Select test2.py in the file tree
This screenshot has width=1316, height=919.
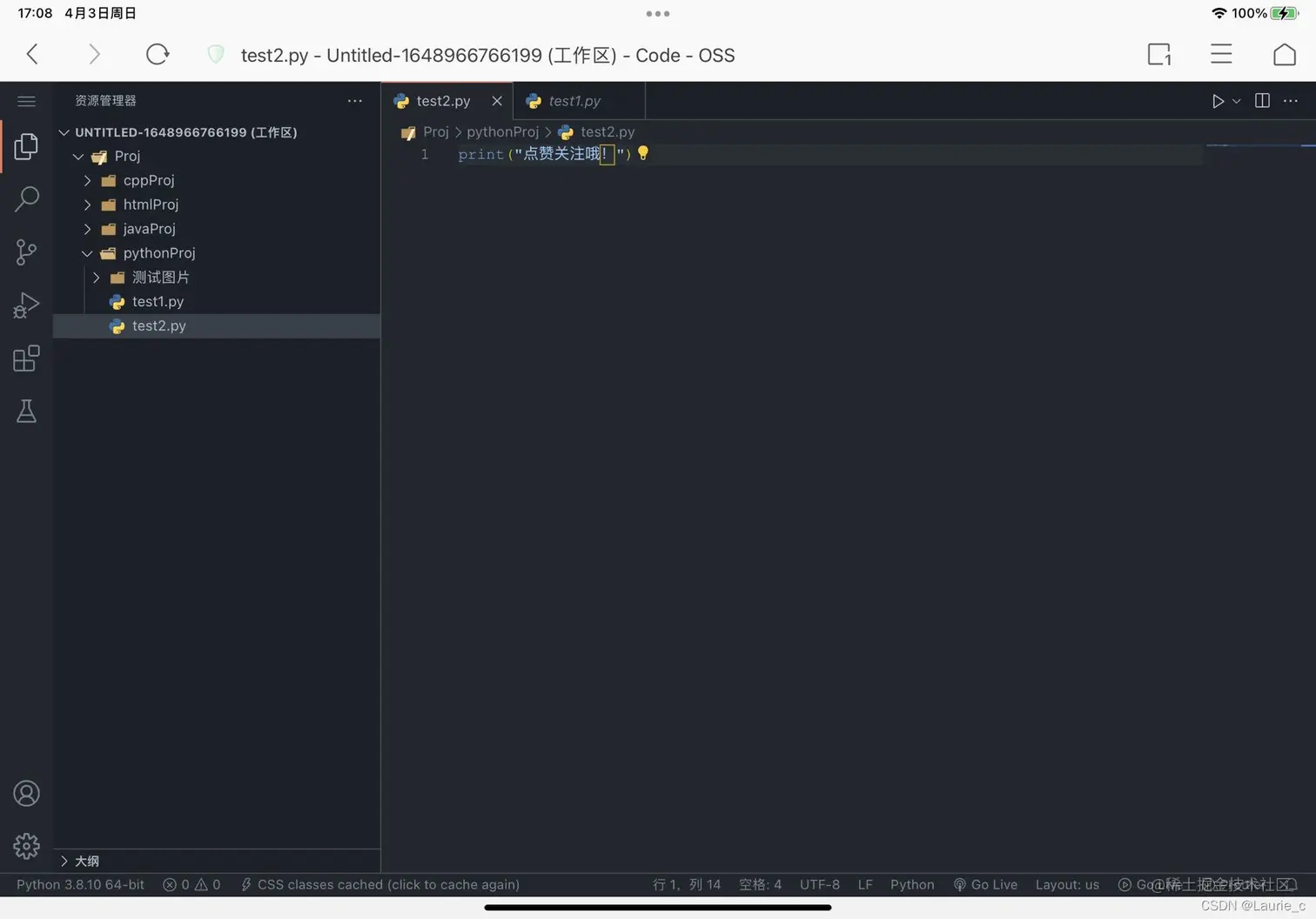[x=217, y=326]
